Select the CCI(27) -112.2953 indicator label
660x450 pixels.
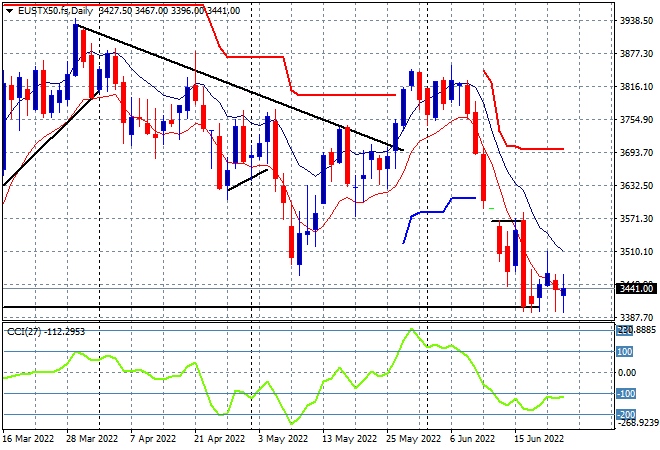(46, 332)
